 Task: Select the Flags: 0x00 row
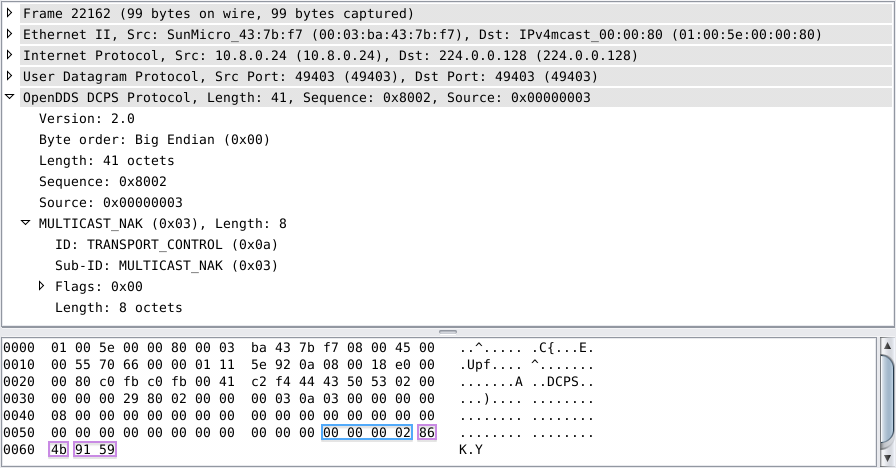99,287
